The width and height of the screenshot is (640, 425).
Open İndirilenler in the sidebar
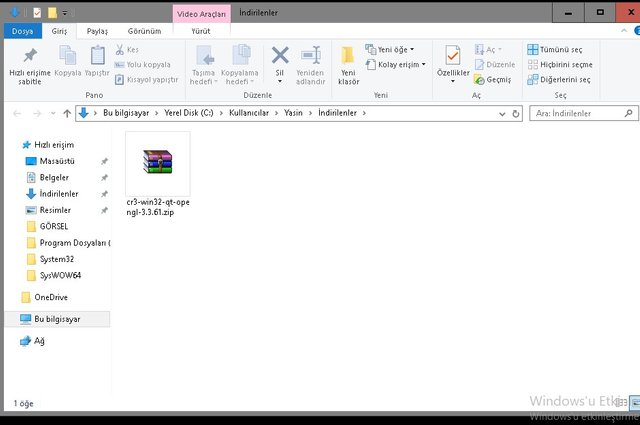point(52,194)
